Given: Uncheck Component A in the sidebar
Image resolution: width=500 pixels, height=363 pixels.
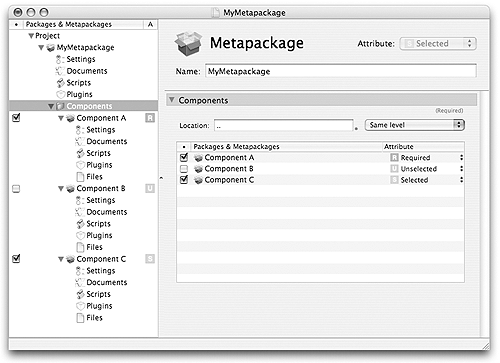Looking at the screenshot, I should pos(16,118).
